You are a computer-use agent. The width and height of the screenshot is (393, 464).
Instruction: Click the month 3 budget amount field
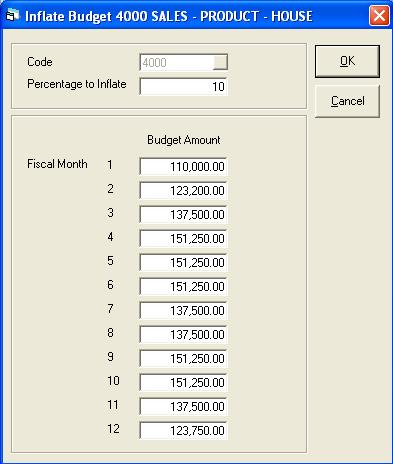click(x=183, y=214)
